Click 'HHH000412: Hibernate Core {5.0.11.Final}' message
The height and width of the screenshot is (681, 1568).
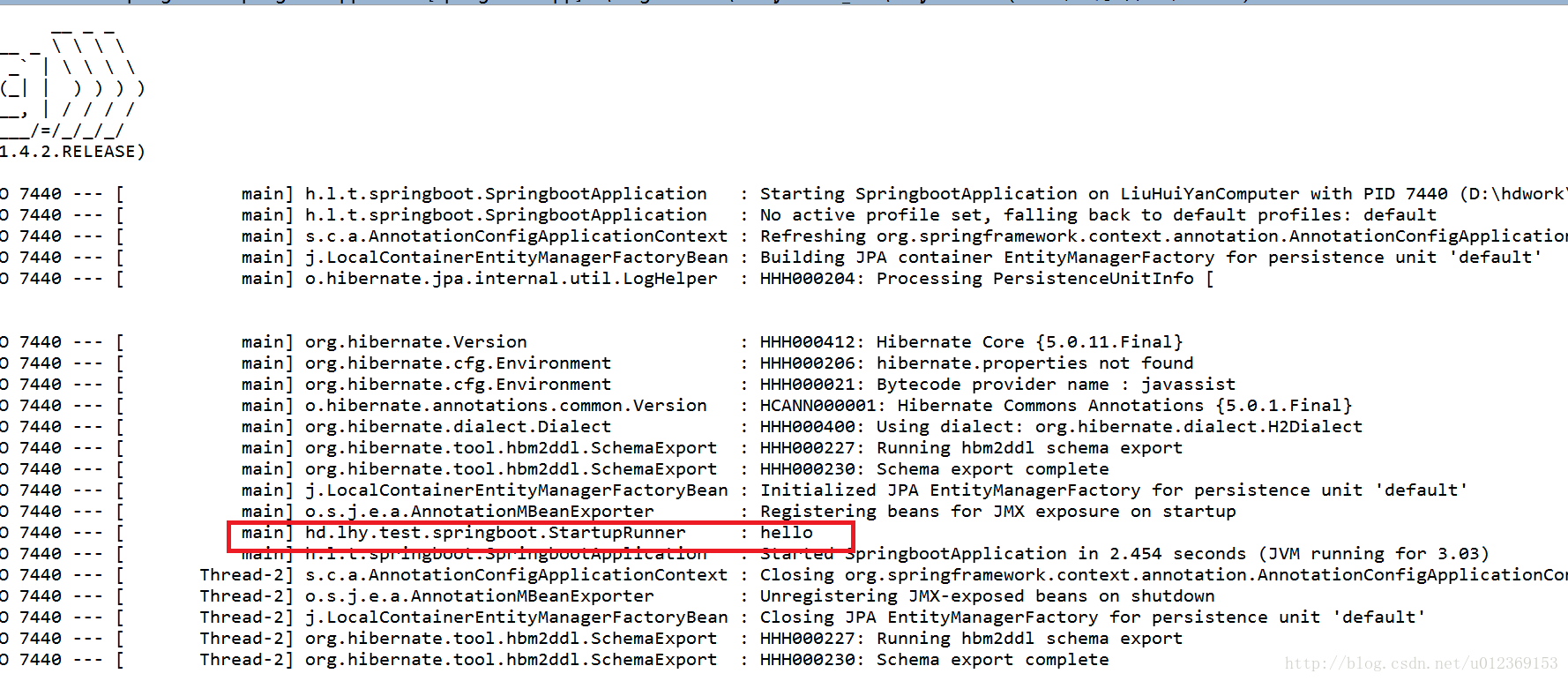pos(971,342)
